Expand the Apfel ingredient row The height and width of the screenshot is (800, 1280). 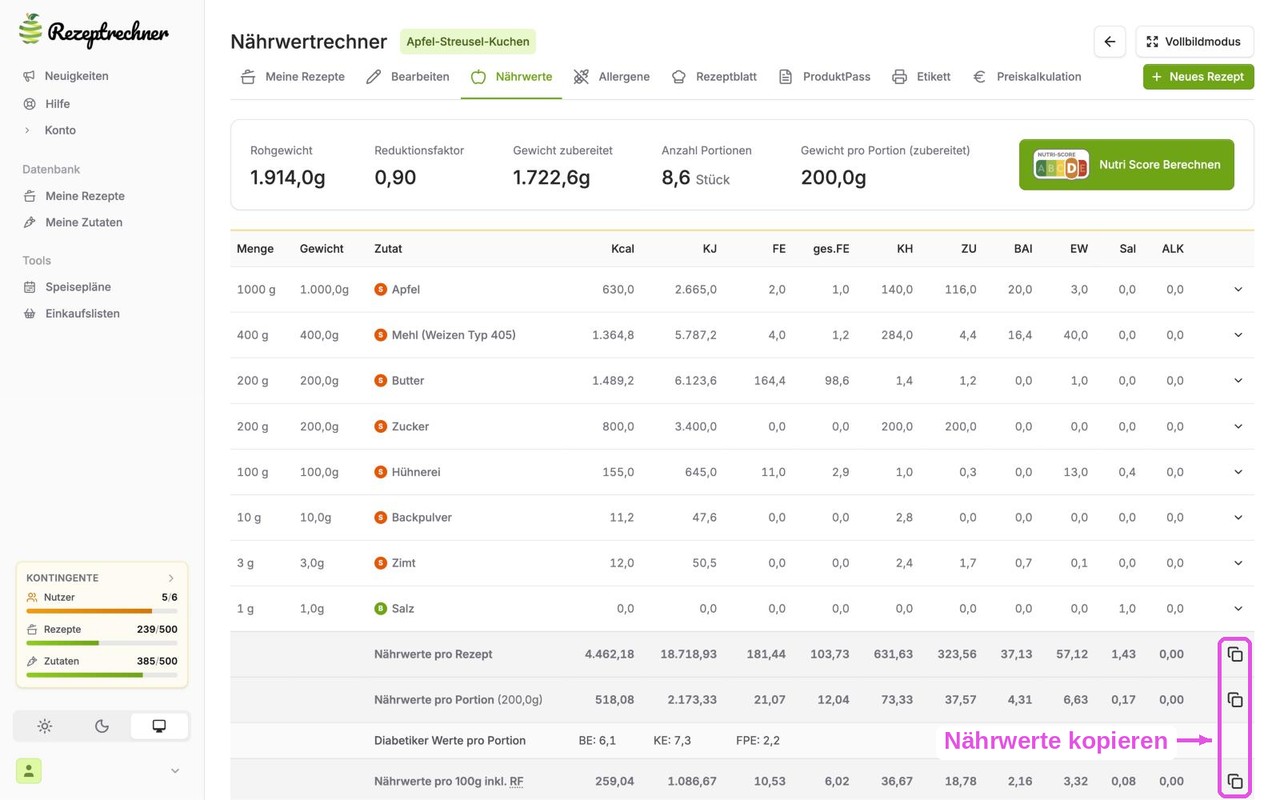1238,289
